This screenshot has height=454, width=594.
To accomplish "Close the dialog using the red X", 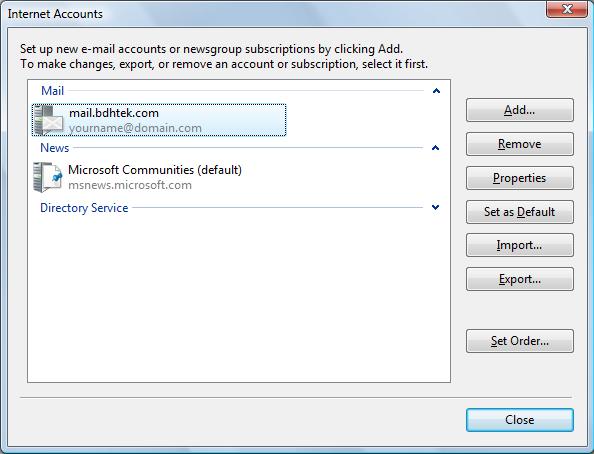I will coord(567,9).
